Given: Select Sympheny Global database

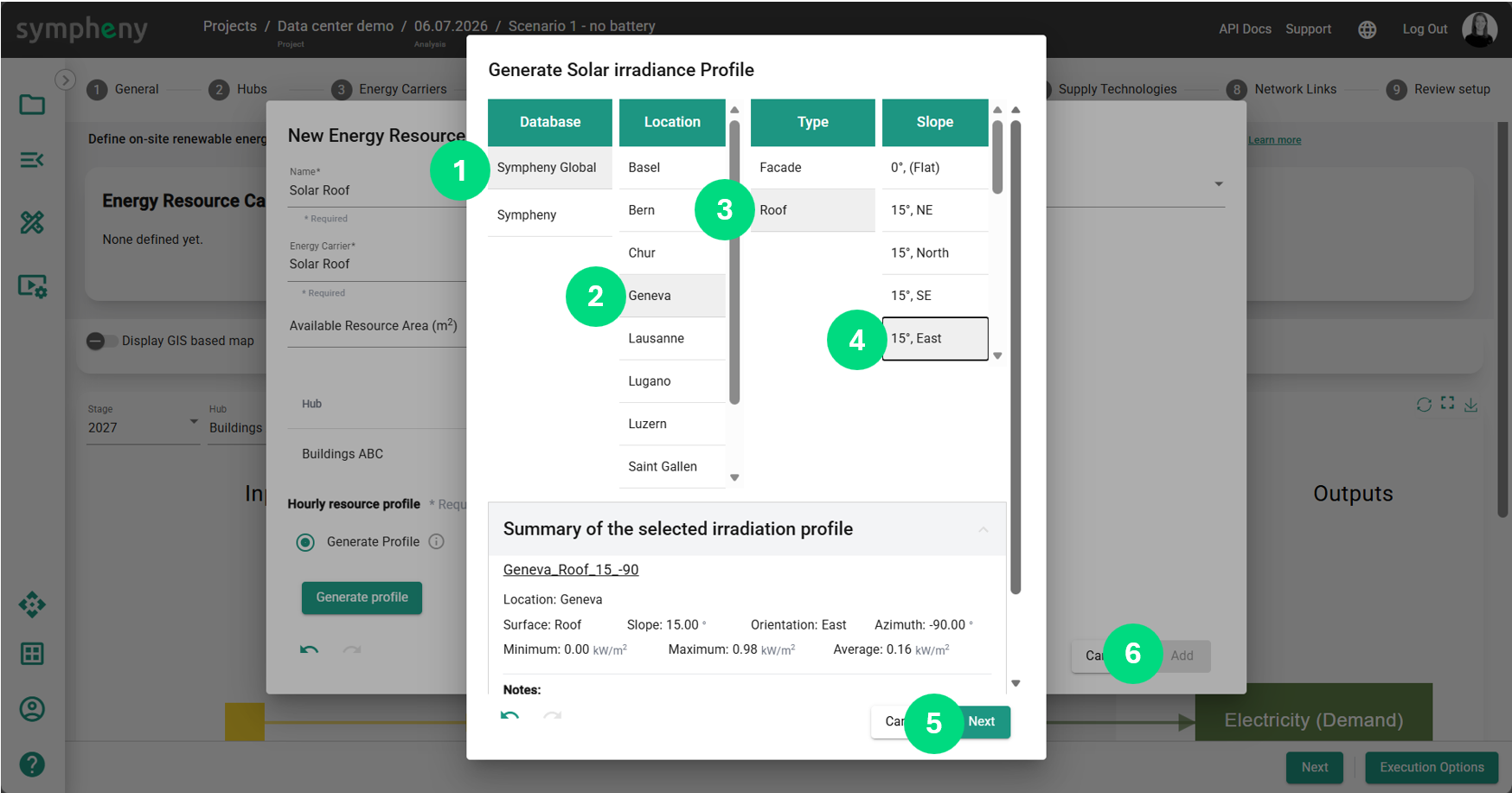Looking at the screenshot, I should 550,168.
